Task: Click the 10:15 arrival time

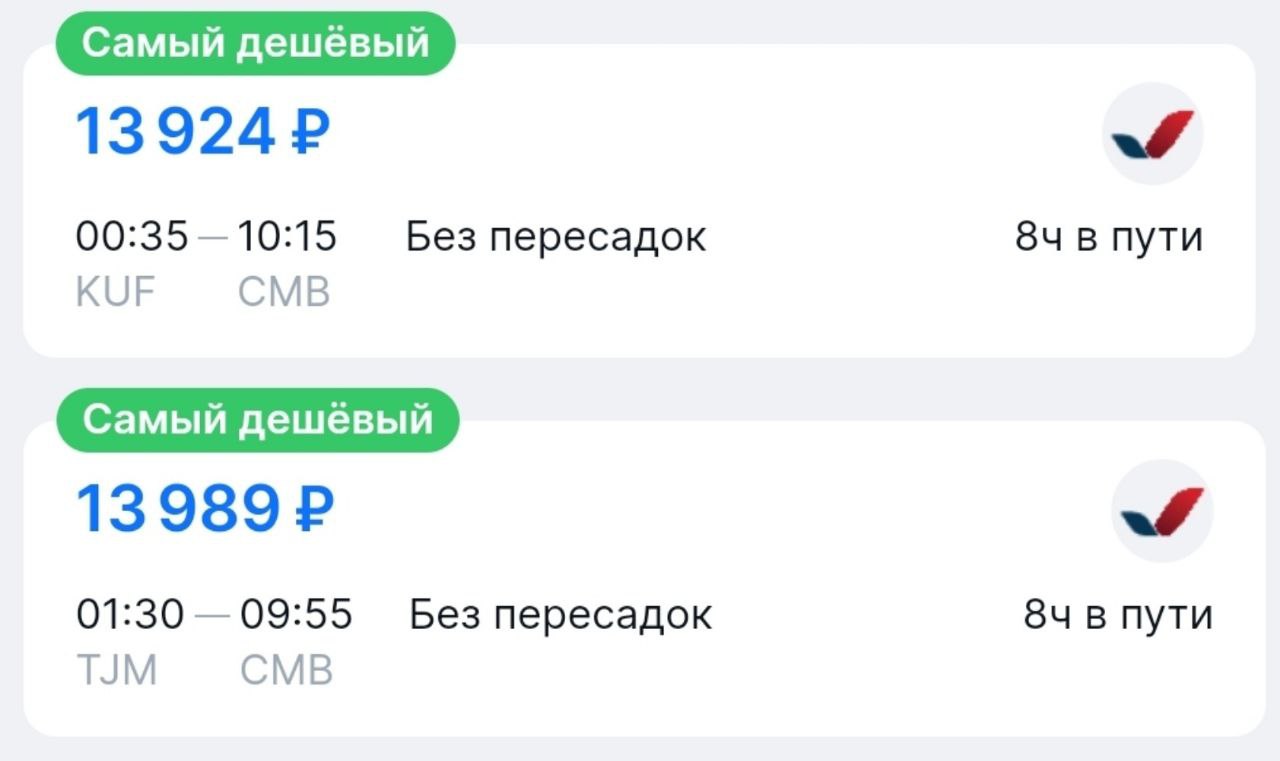Action: coord(287,238)
